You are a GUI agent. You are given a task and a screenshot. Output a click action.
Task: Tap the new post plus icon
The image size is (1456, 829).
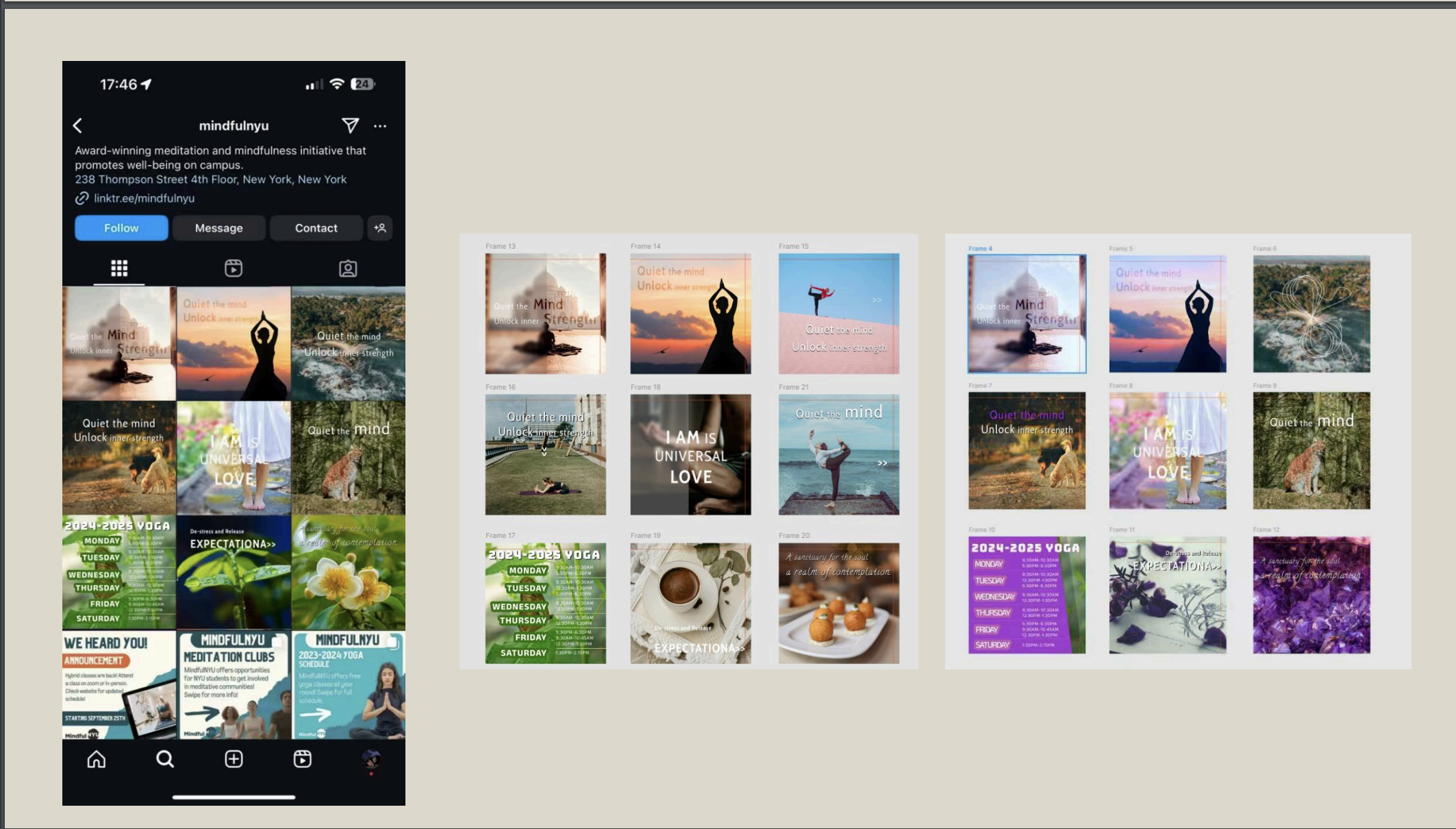tap(234, 759)
